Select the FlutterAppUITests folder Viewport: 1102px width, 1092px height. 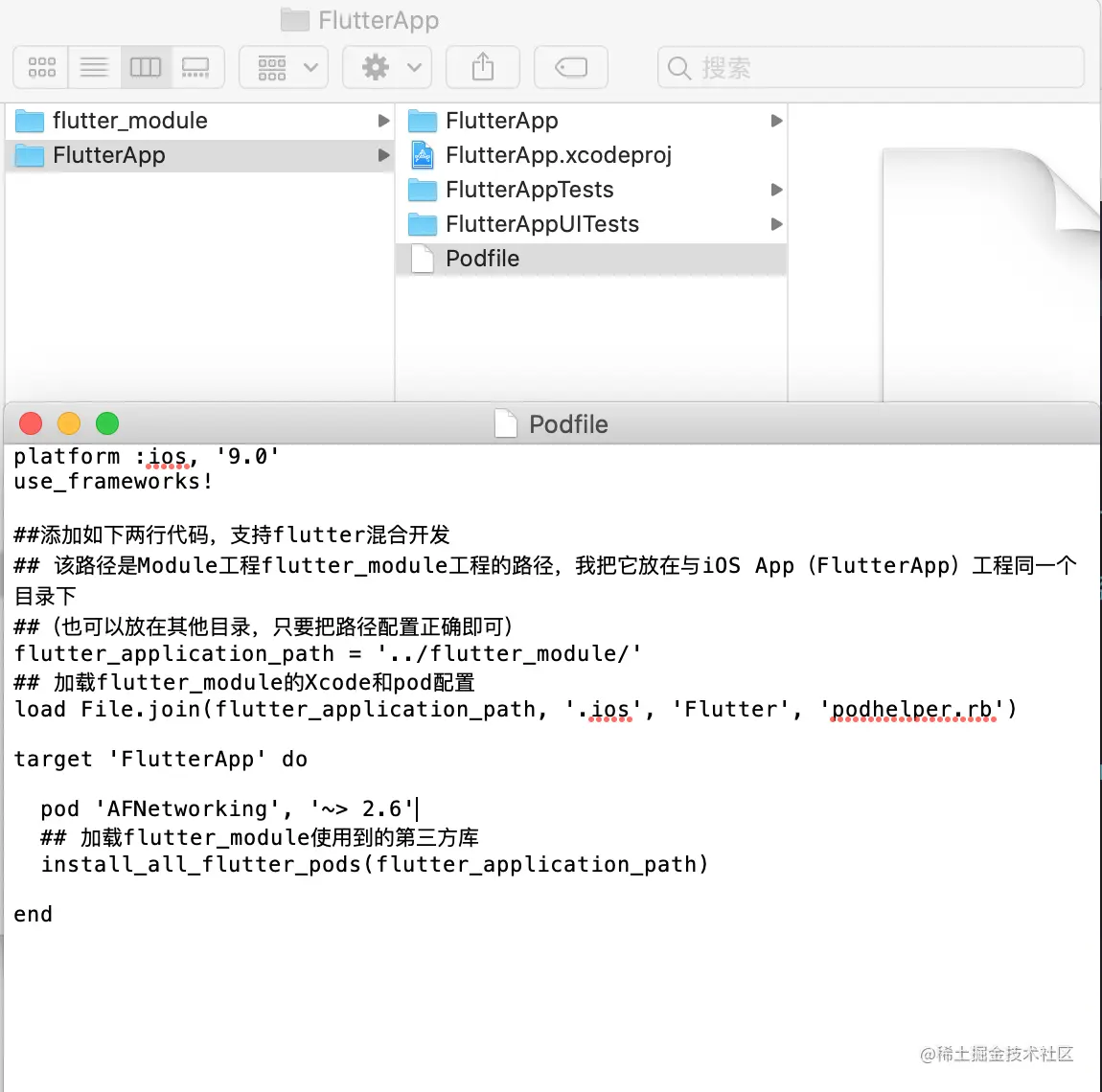pyautogui.click(x=591, y=224)
